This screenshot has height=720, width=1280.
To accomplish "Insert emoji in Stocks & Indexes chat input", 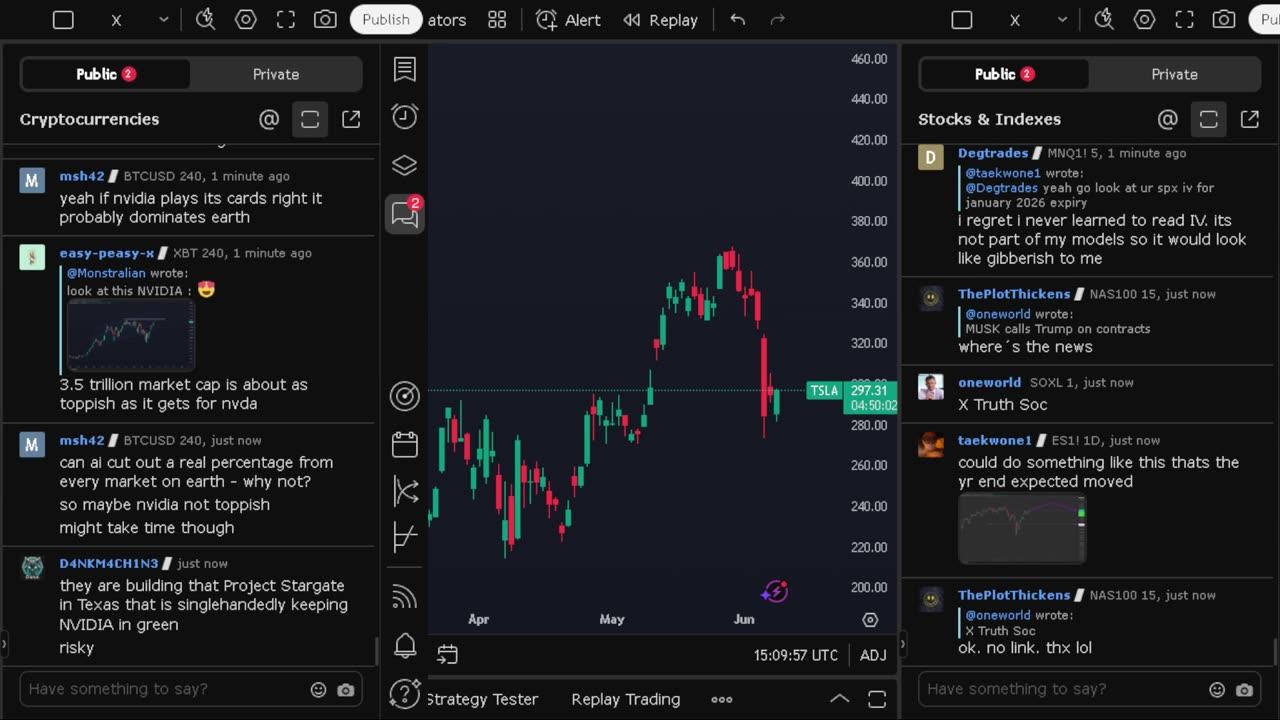I will click(x=1217, y=690).
